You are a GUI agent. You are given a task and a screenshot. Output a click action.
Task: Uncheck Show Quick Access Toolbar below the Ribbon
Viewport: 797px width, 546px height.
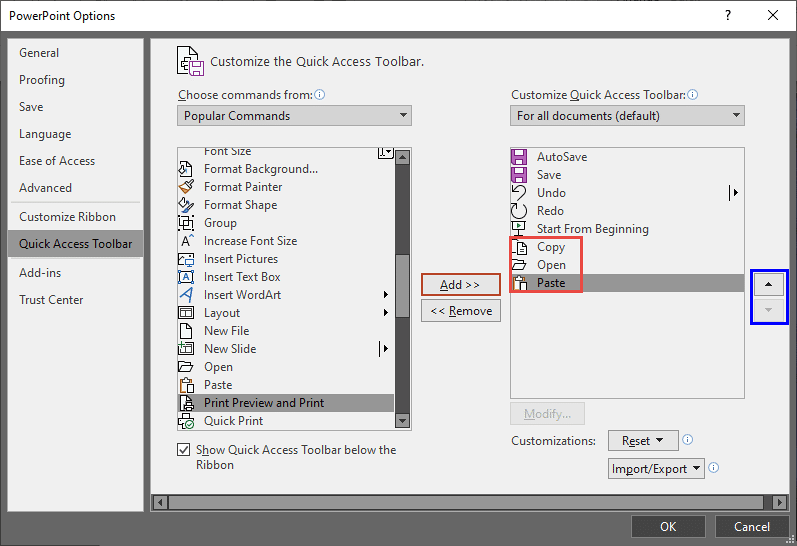(183, 449)
